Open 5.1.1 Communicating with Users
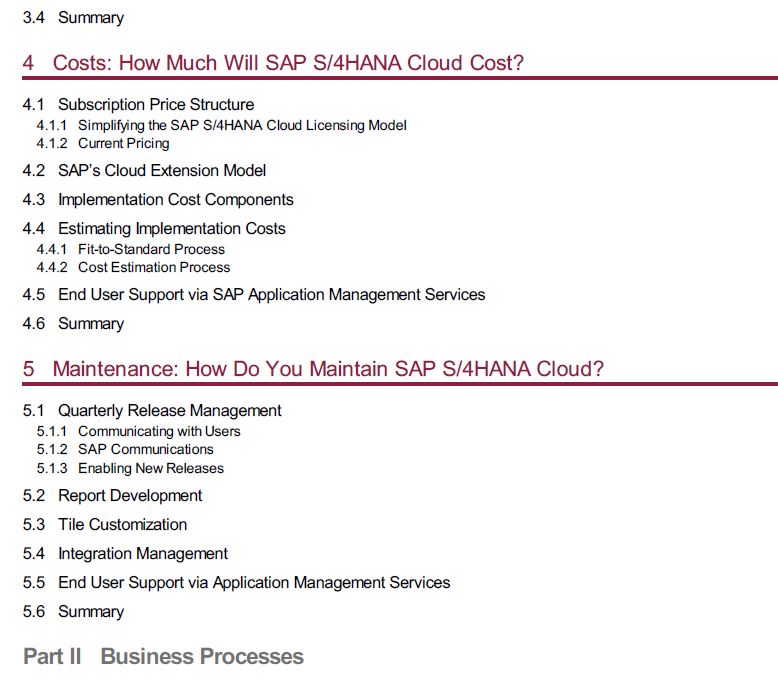This screenshot has height=693, width=778. point(138,432)
